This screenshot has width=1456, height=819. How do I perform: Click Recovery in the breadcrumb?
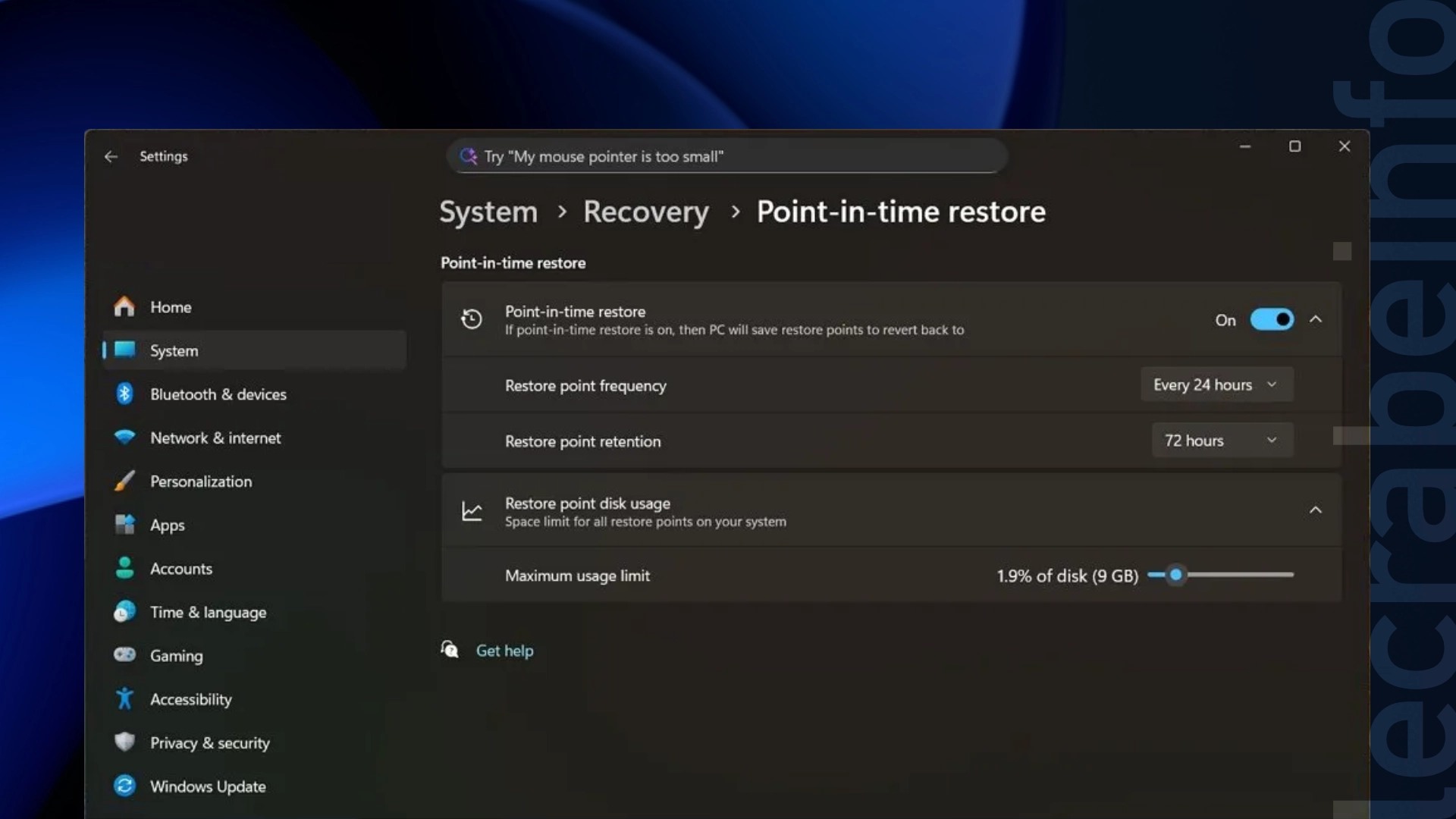click(x=645, y=212)
